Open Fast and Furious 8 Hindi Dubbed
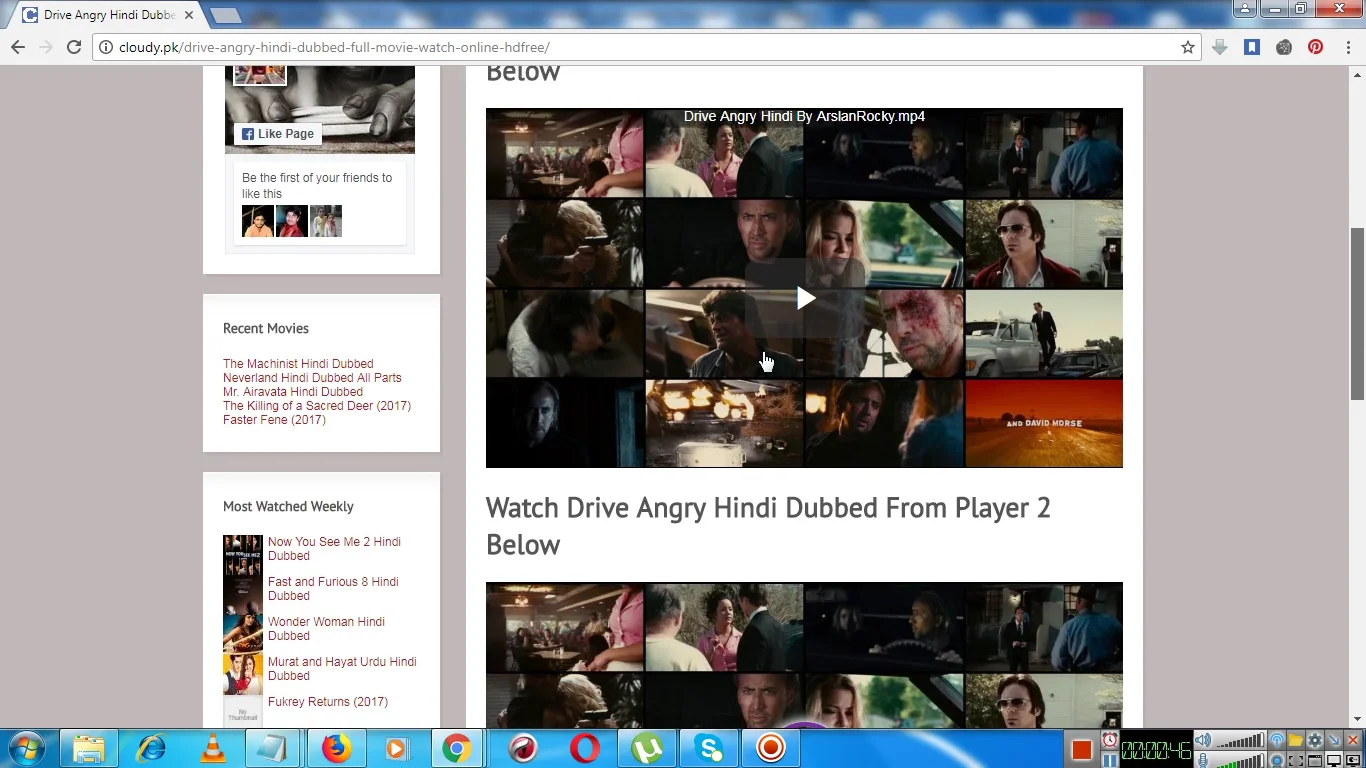The height and width of the screenshot is (768, 1366). click(333, 589)
